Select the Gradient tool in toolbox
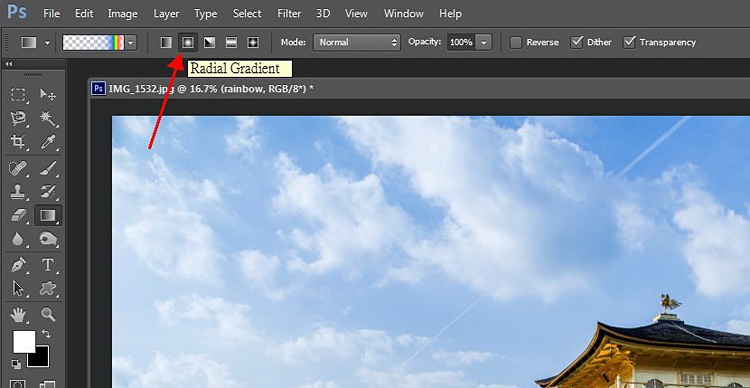The width and height of the screenshot is (750, 388). click(48, 215)
